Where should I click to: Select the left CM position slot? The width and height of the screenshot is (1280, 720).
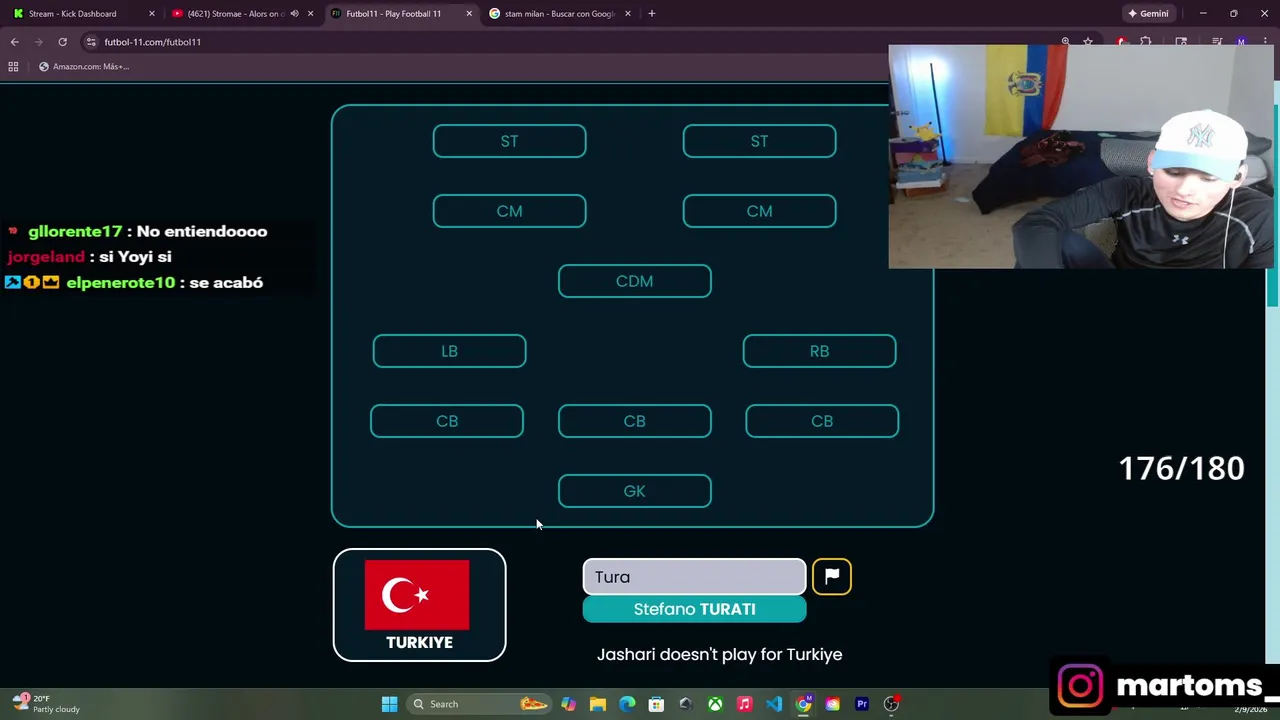(x=509, y=211)
